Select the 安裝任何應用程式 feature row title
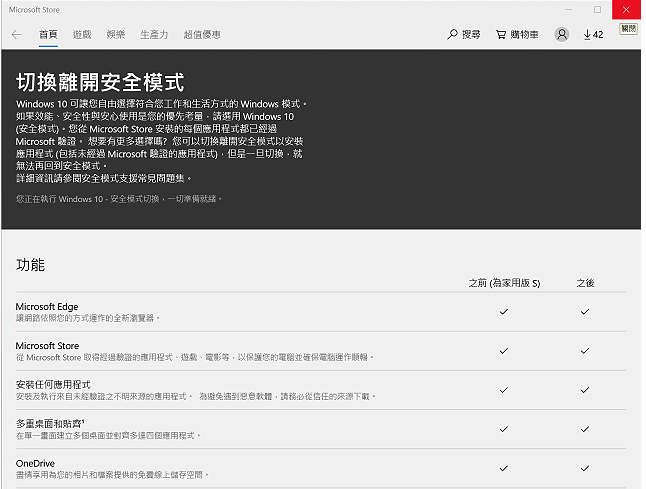Viewport: 646px width, 489px height. pos(53,385)
